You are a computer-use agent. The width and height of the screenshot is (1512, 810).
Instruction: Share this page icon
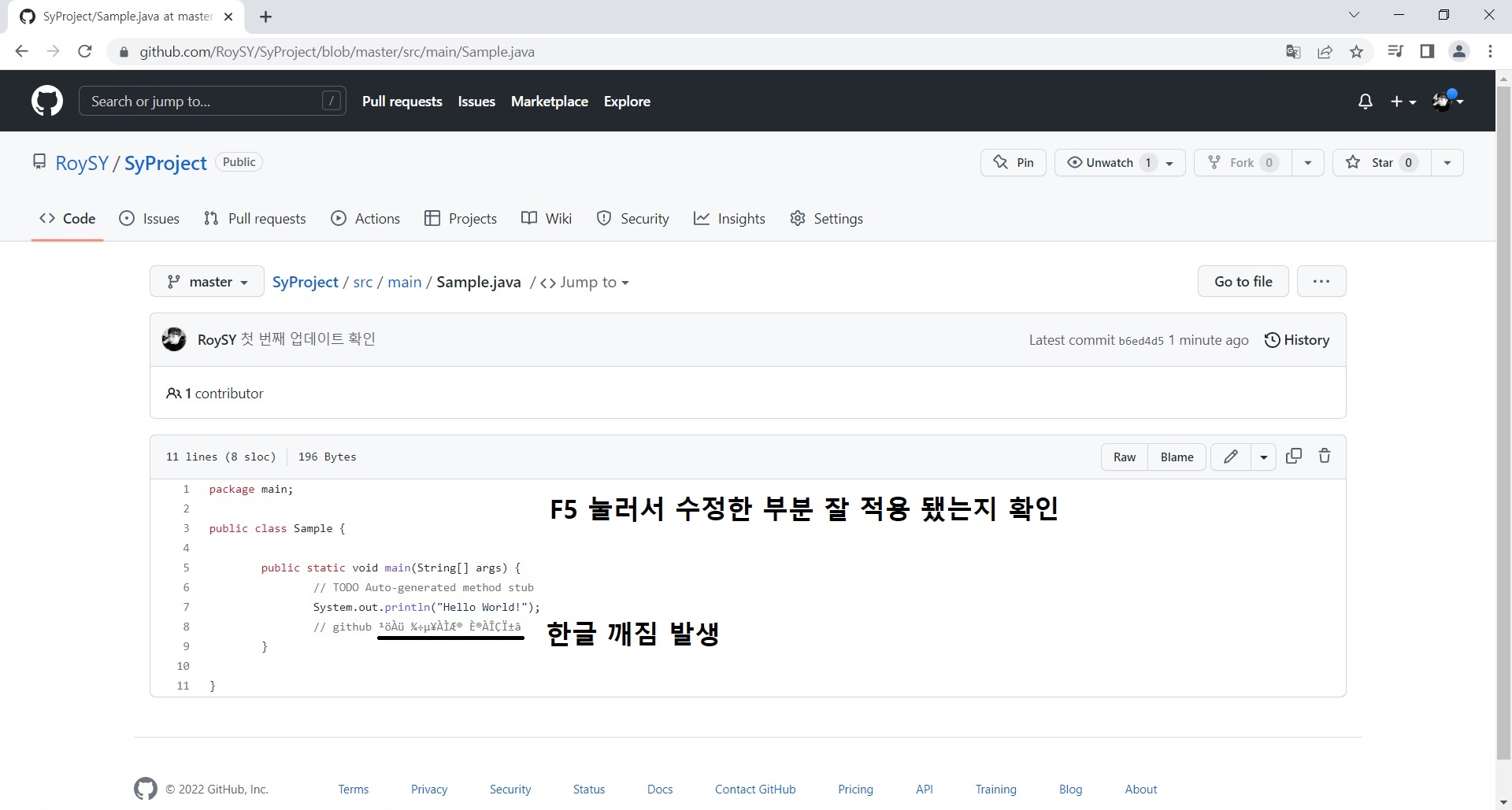[x=1325, y=52]
